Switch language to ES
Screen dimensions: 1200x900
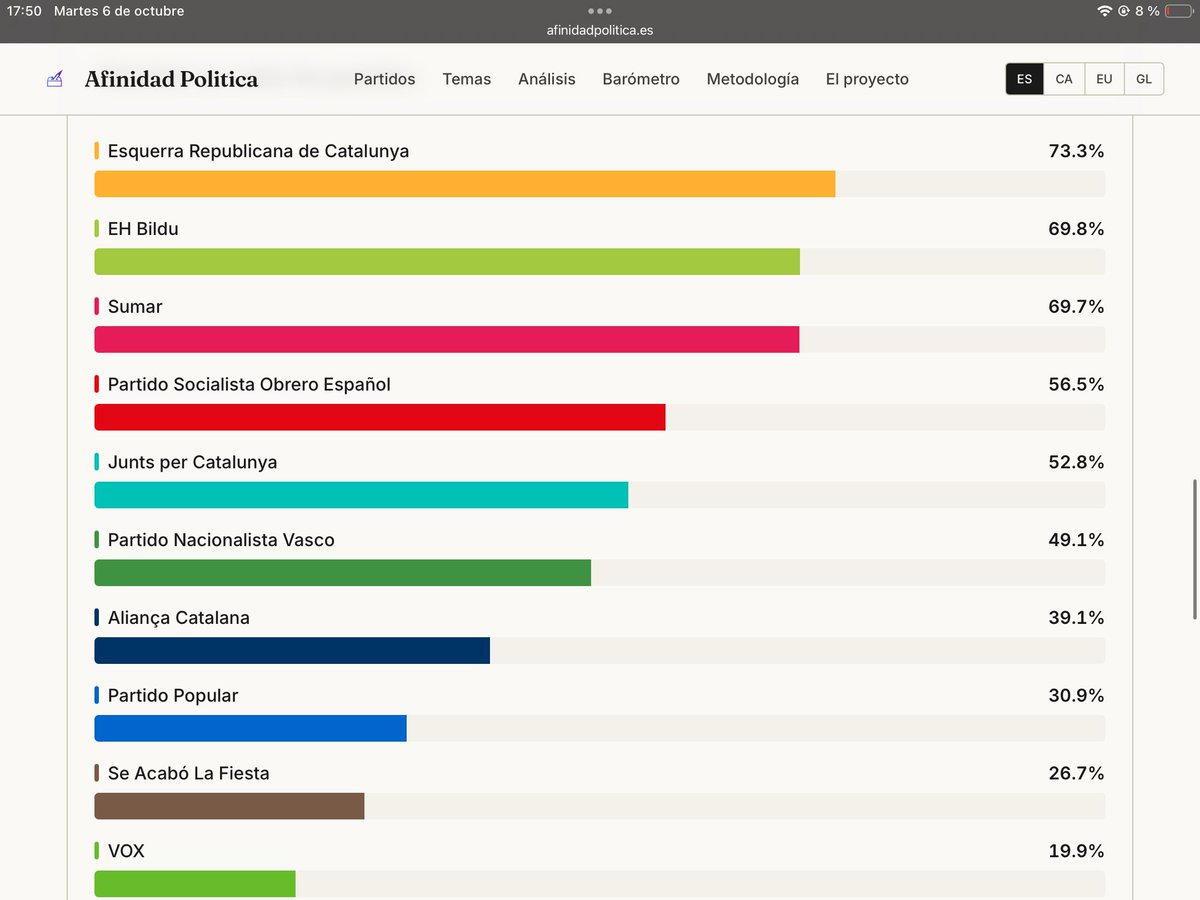tap(1025, 79)
